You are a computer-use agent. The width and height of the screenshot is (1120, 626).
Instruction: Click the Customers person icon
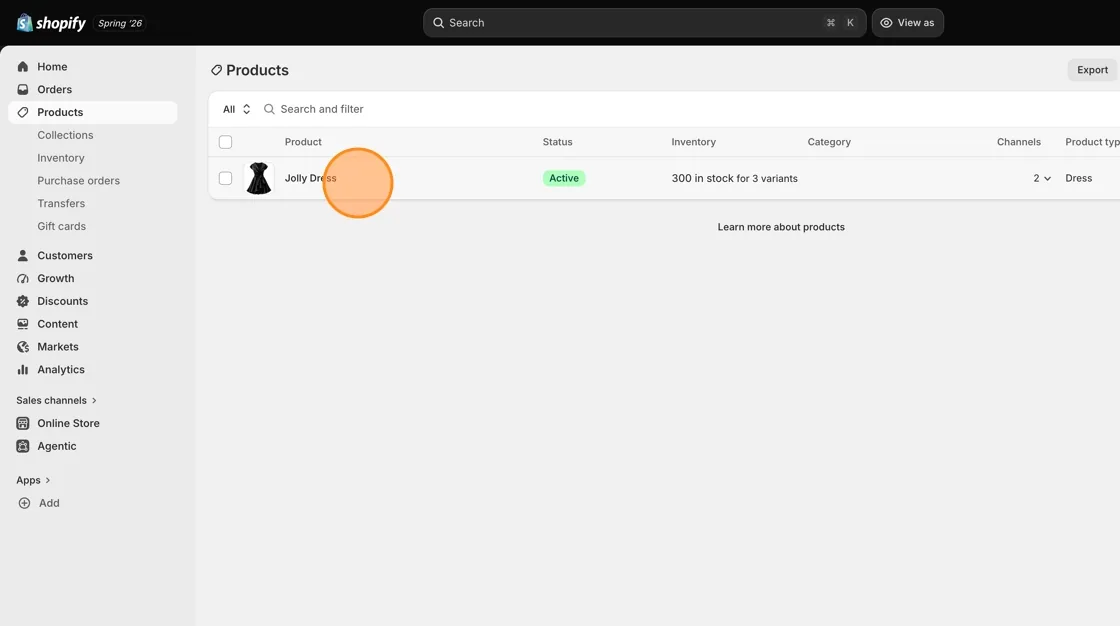(23, 255)
